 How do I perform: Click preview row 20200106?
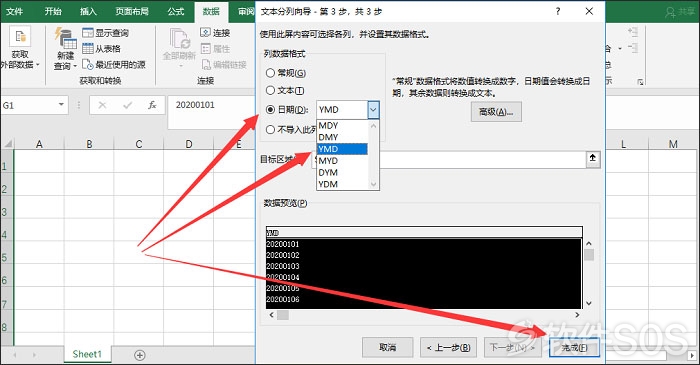point(424,299)
